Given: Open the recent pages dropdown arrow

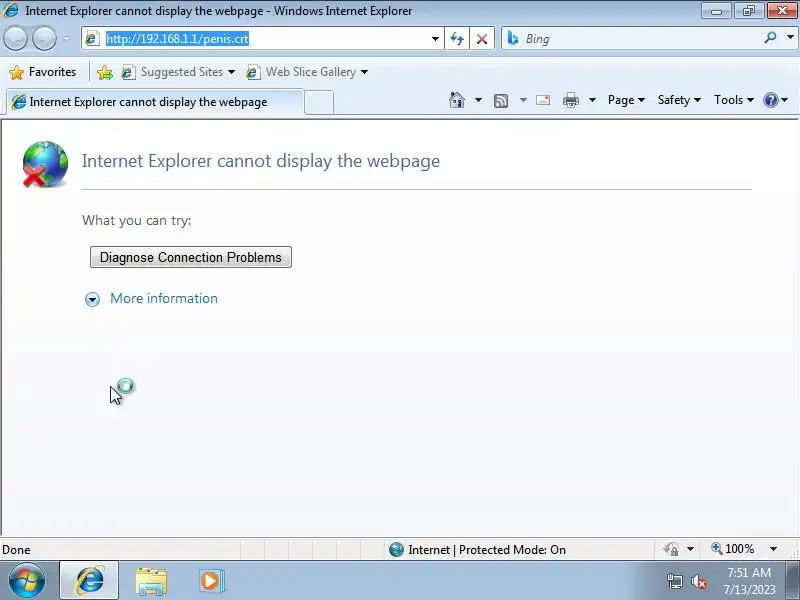Looking at the screenshot, I should (67, 39).
